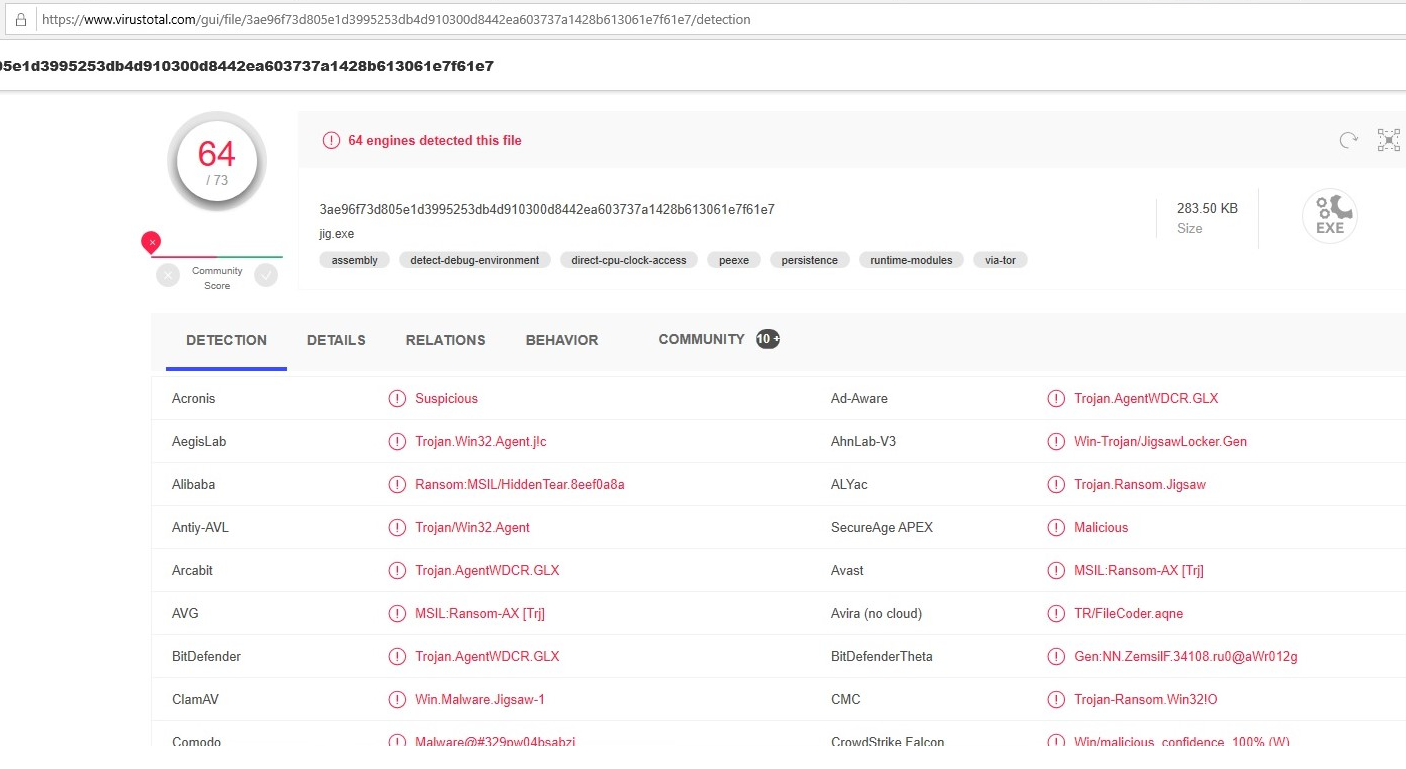Click the community comments count badge
This screenshot has height=769, width=1406.
point(767,339)
